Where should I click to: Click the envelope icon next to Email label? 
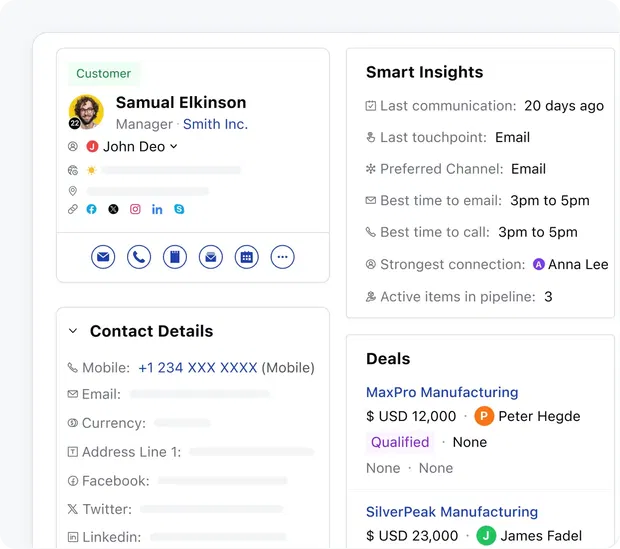(x=73, y=394)
